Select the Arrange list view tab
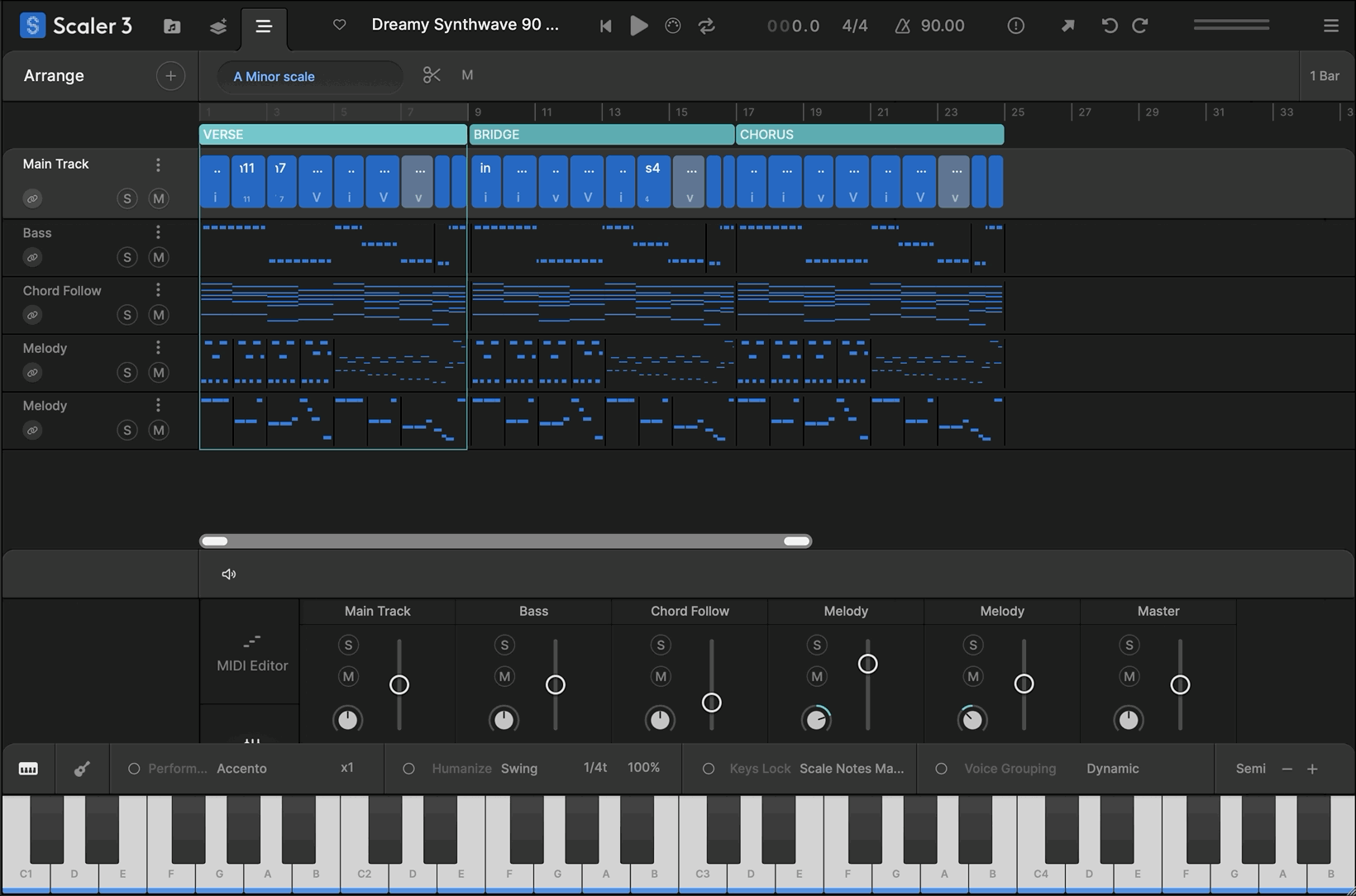The width and height of the screenshot is (1356, 896). pos(264,26)
